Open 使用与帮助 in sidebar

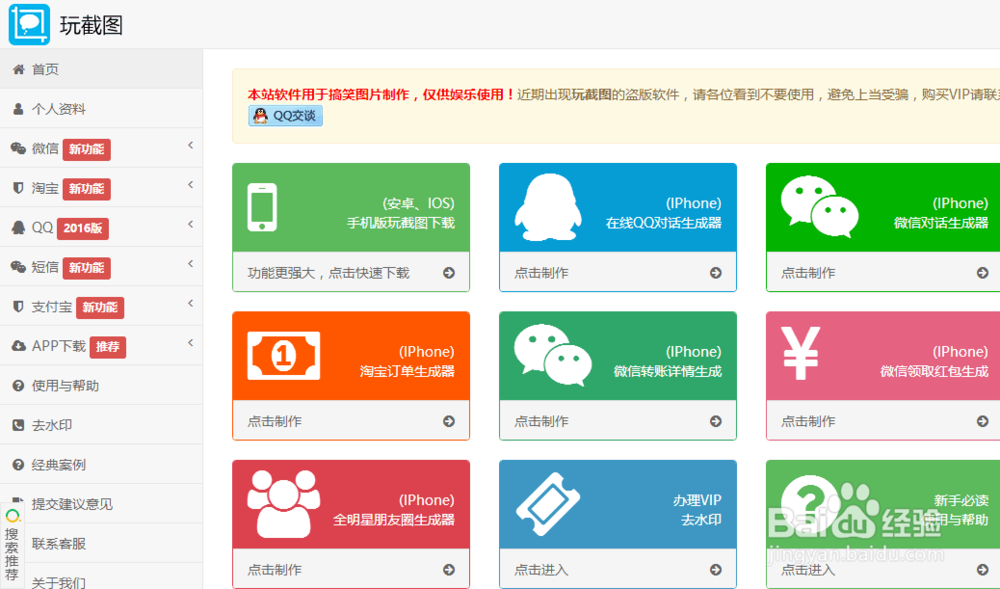(101, 386)
